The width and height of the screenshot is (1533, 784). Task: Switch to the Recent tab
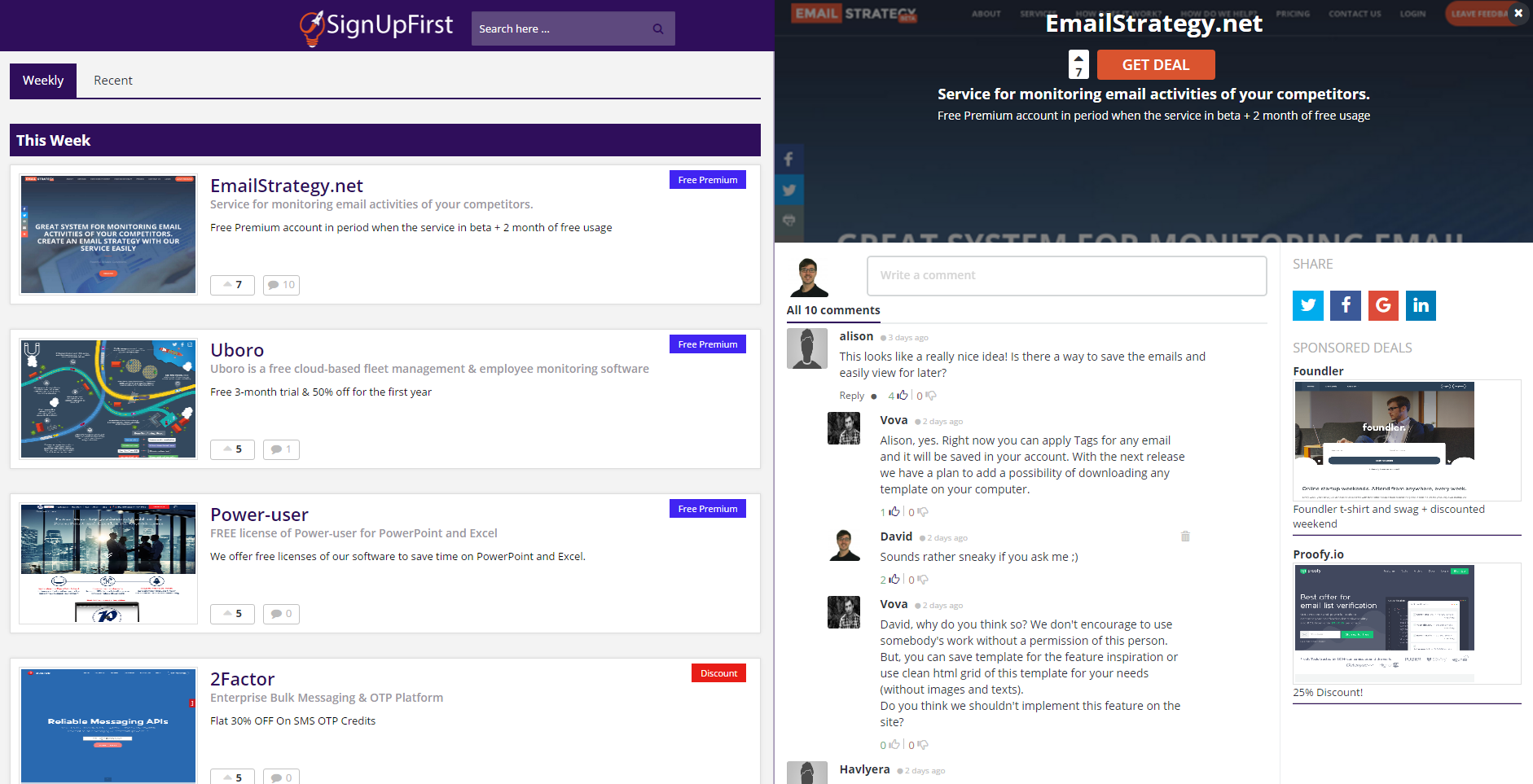[113, 81]
